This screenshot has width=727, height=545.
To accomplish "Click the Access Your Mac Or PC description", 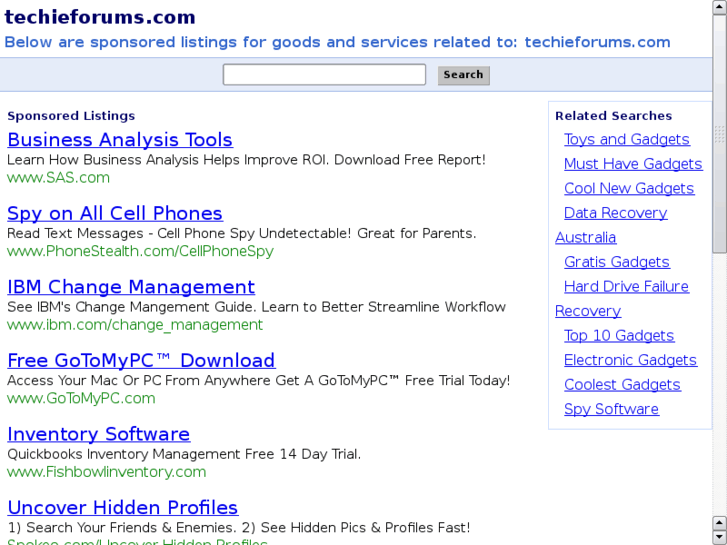I will [x=259, y=381].
